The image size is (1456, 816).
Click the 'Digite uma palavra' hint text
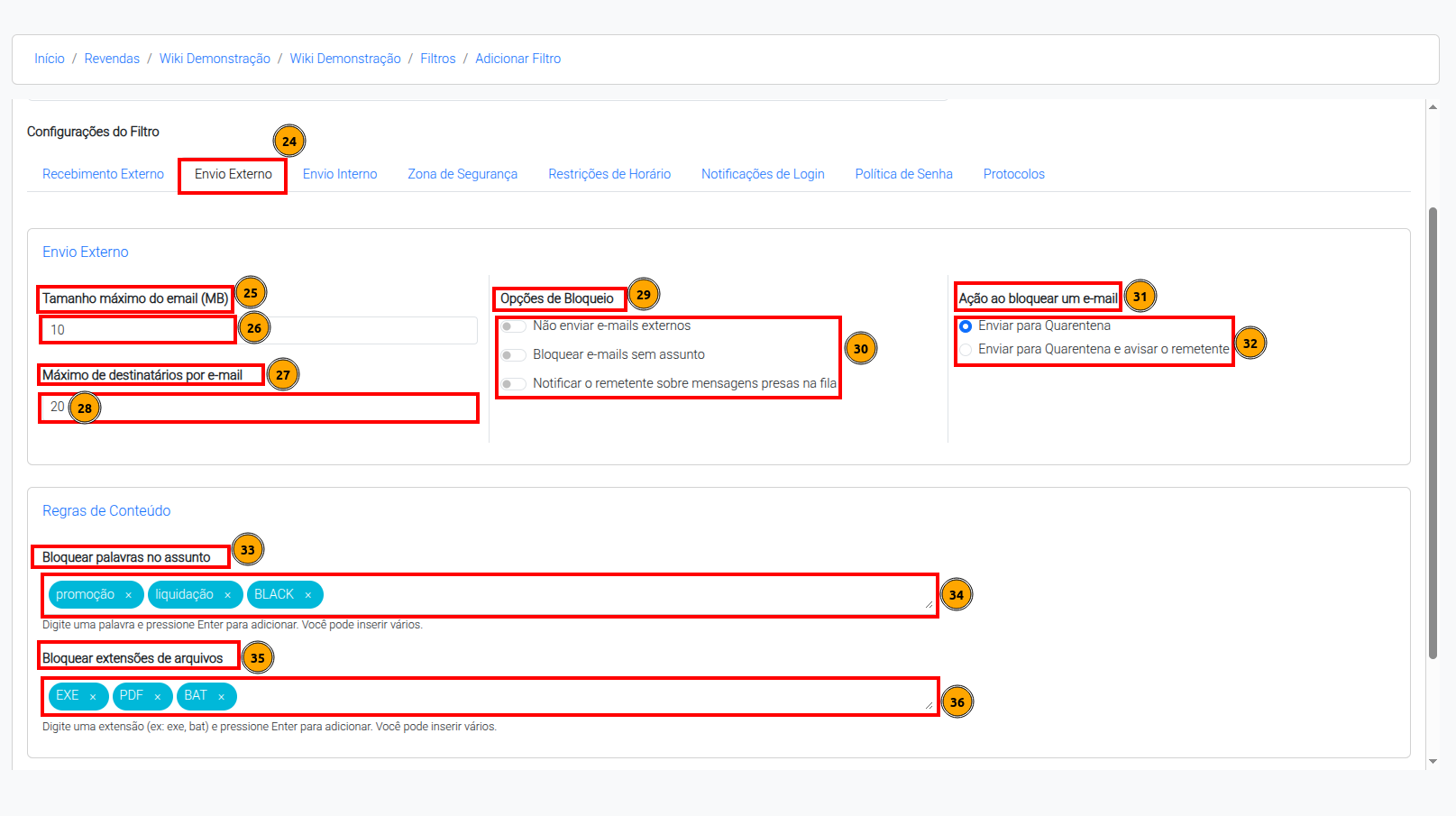click(233, 625)
